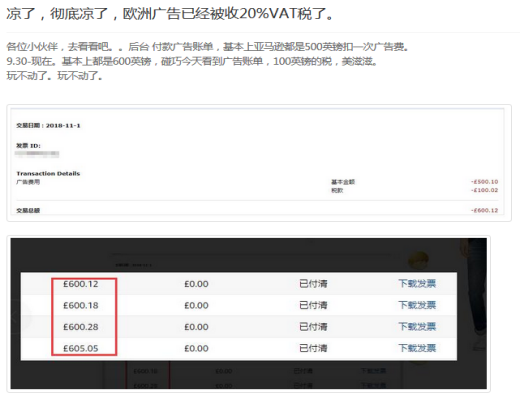
Task: Select the £605.05 amount cell
Action: point(81,348)
